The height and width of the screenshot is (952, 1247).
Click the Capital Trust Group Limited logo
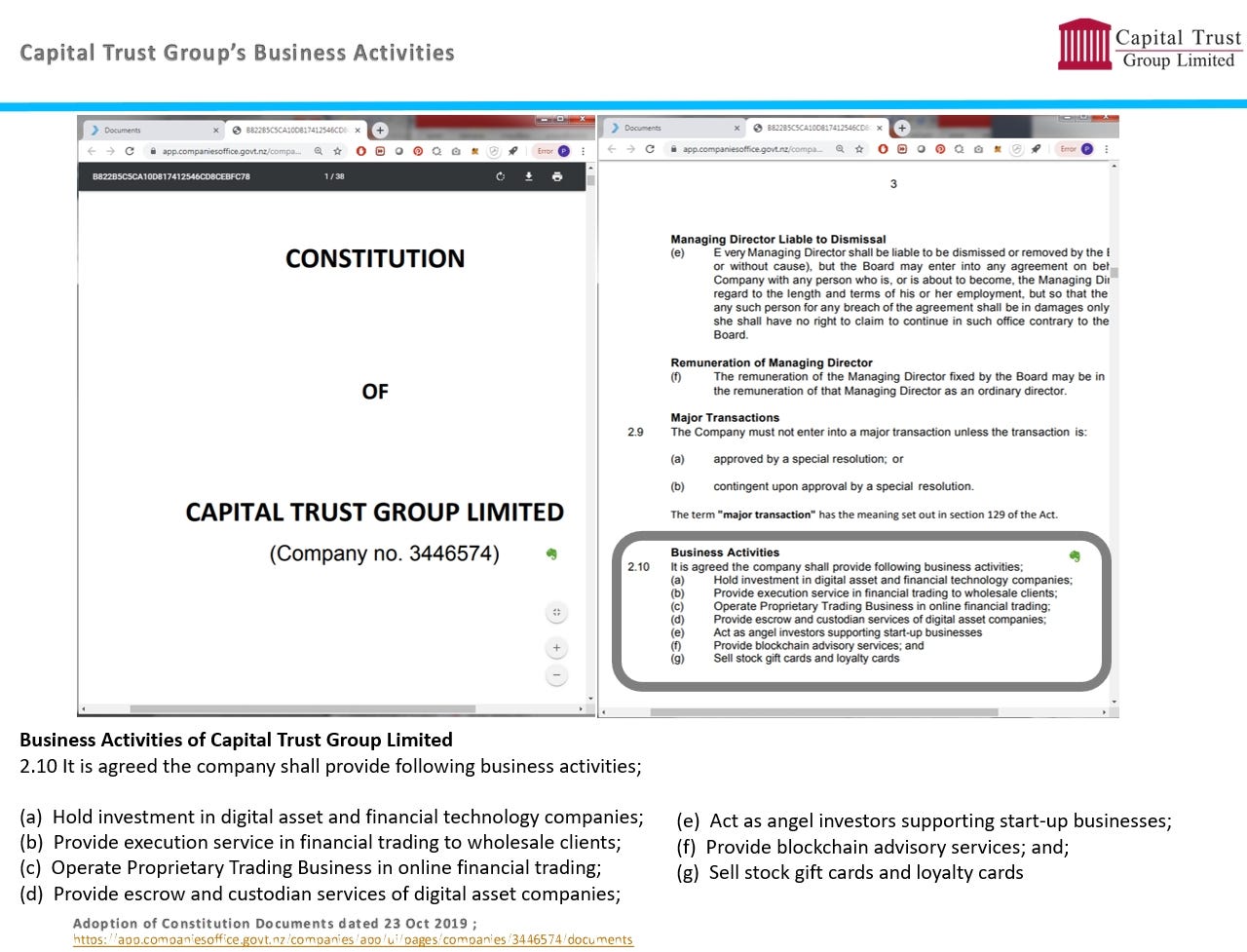click(x=1150, y=45)
